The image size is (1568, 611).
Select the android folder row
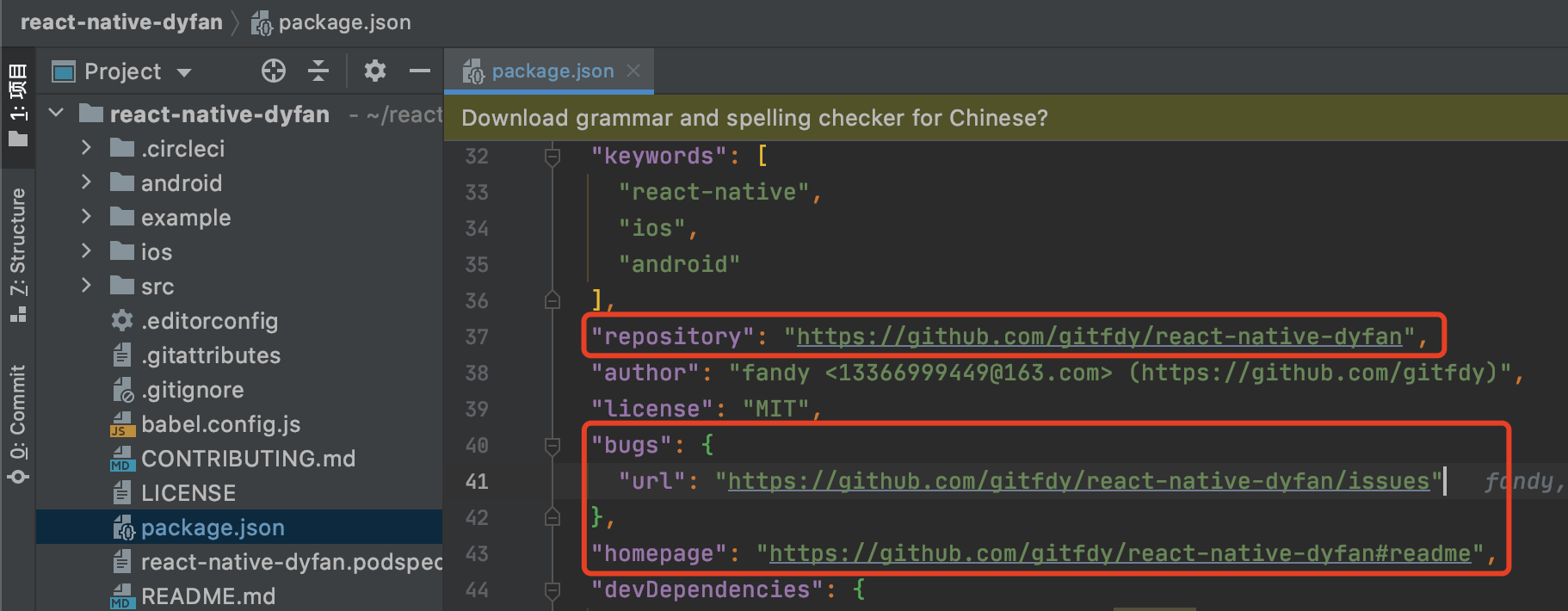[239, 183]
